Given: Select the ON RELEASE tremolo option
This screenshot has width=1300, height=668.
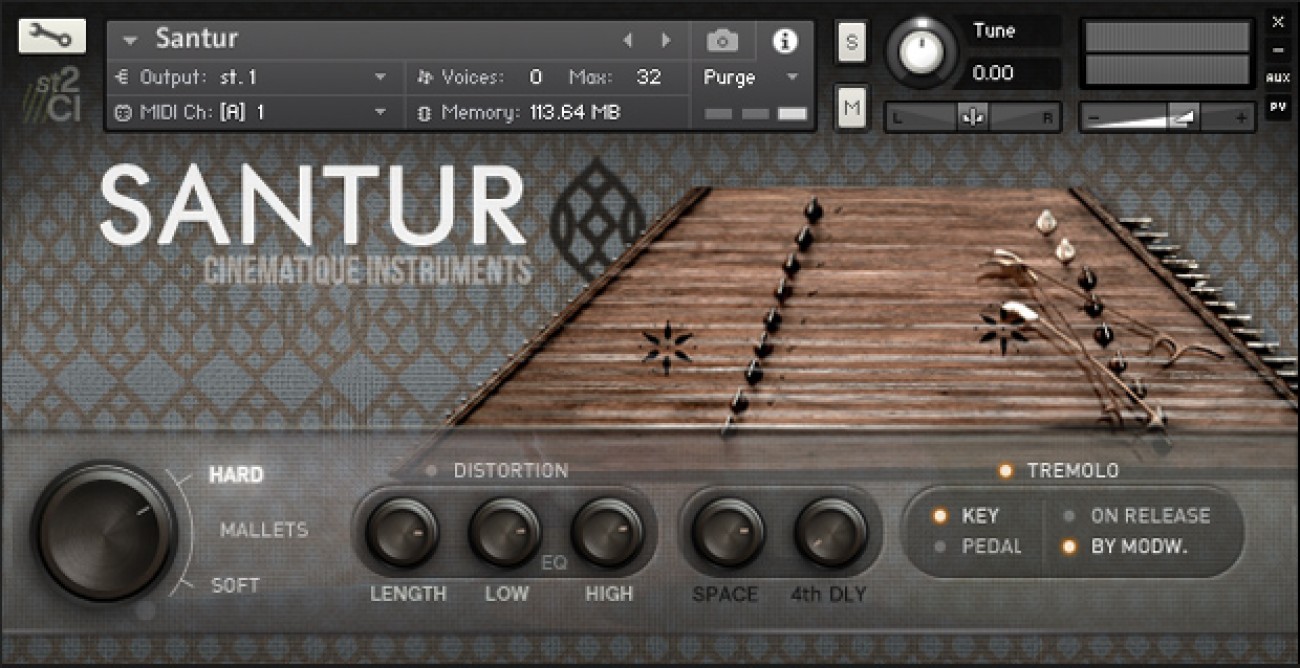Looking at the screenshot, I should [x=1069, y=517].
